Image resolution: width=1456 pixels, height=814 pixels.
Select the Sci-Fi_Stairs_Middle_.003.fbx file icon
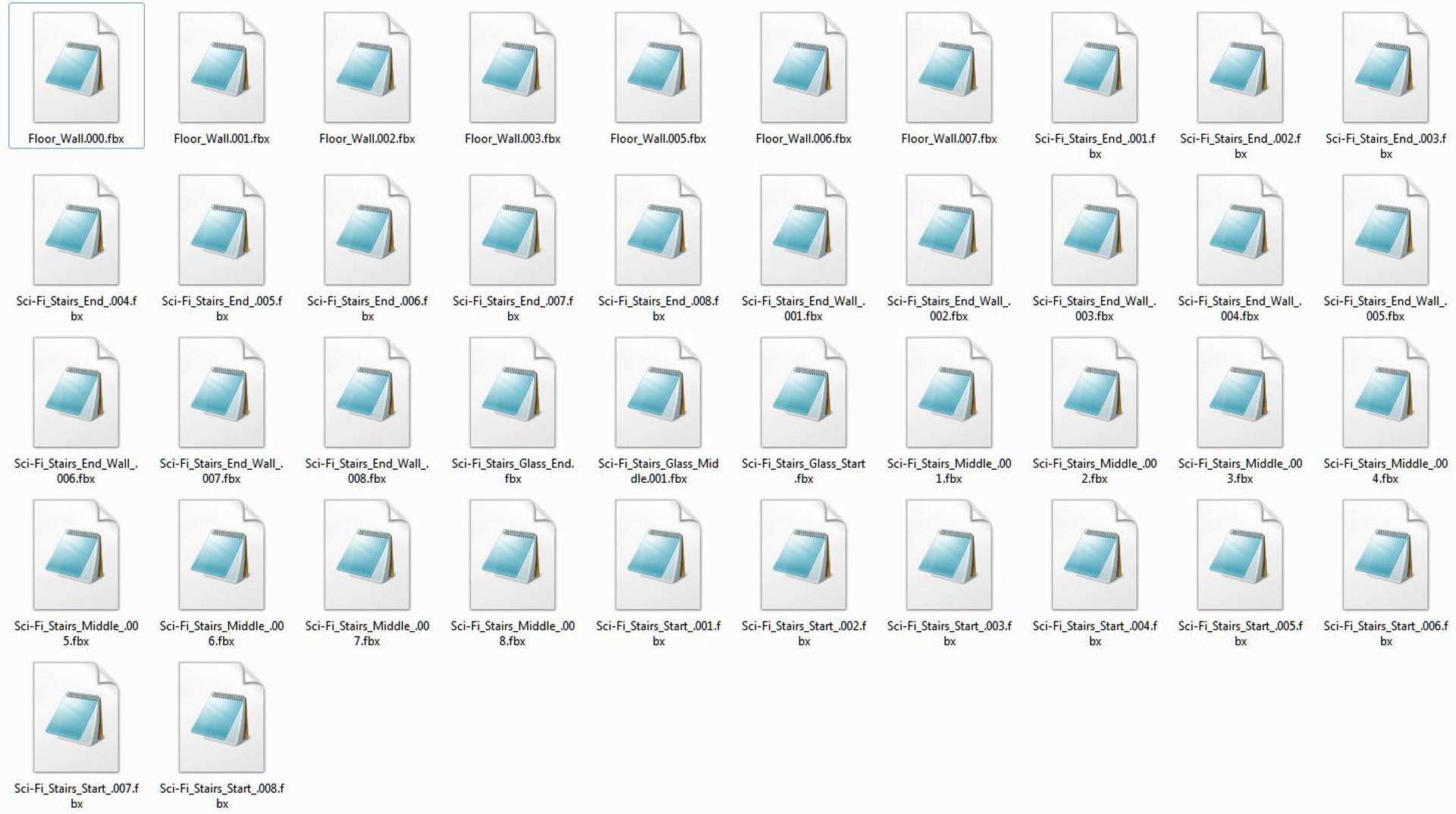pyautogui.click(x=1241, y=393)
